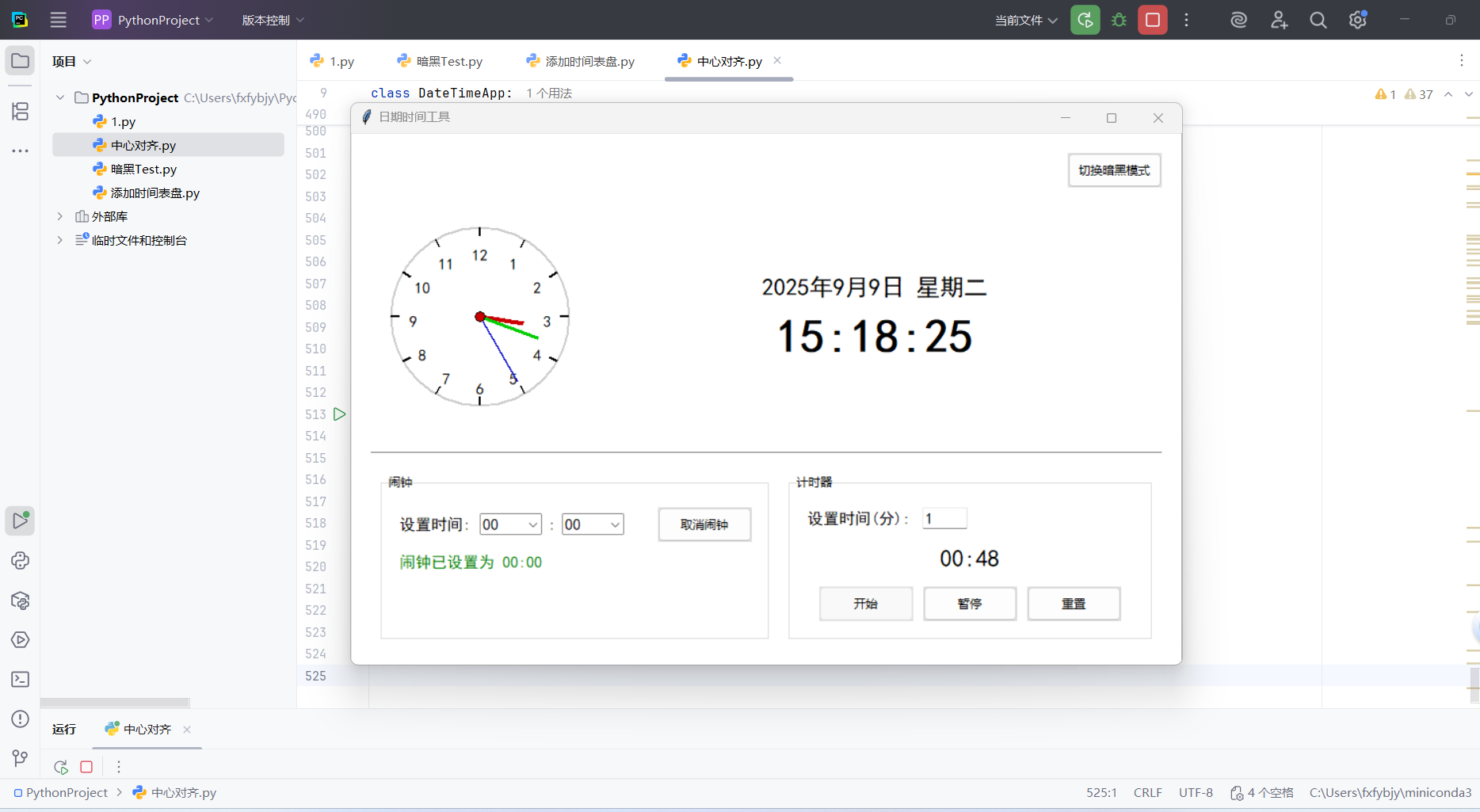Open the Python Packages sidebar icon

[x=20, y=600]
